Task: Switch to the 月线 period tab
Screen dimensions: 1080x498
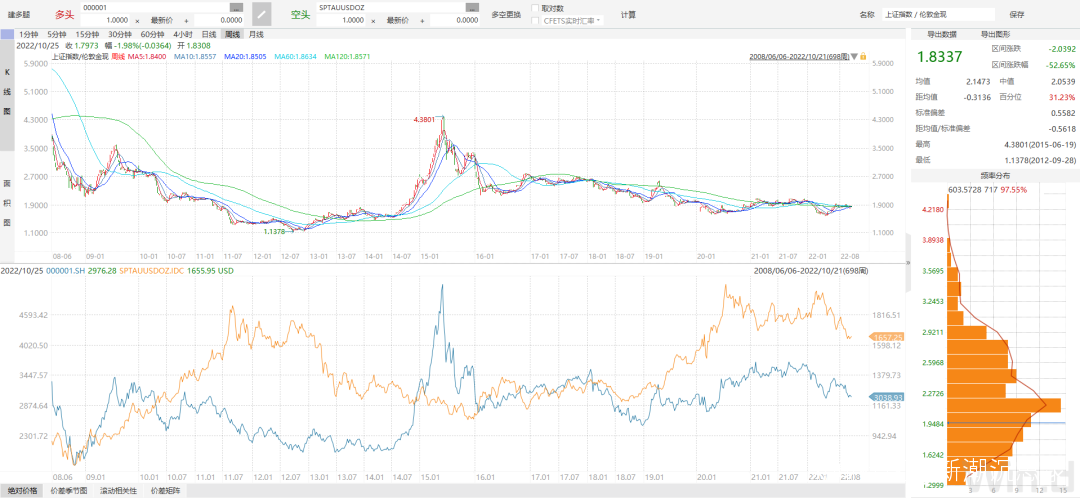Action: (257, 34)
